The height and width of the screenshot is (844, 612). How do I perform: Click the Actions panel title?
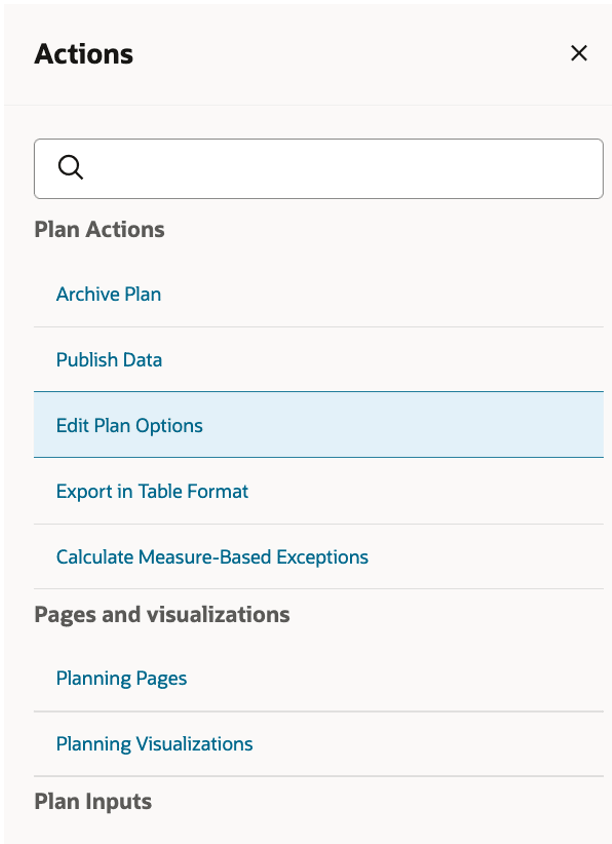(84, 54)
